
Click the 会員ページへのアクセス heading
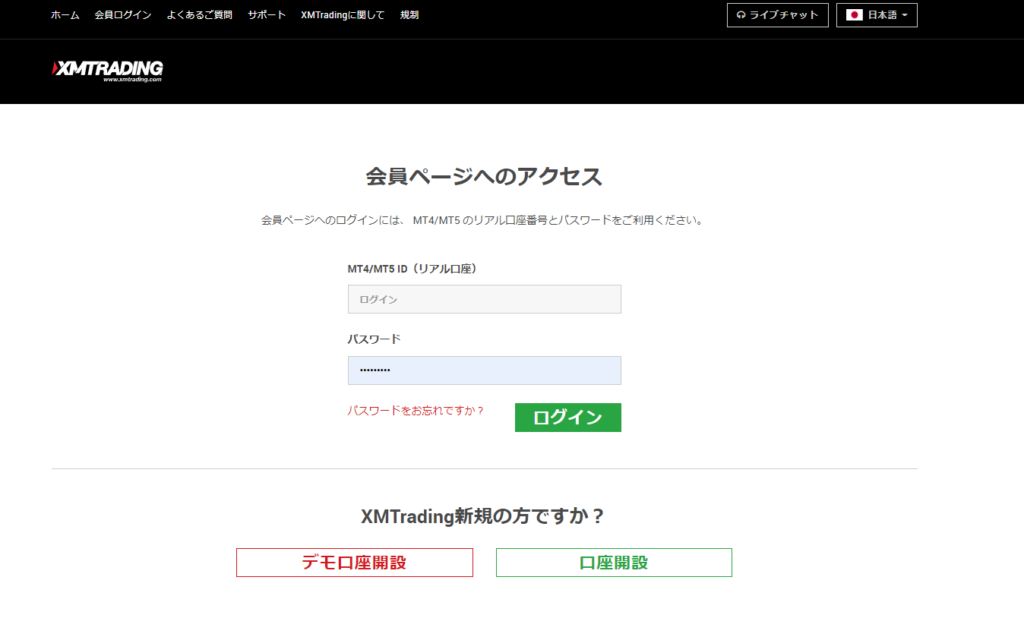(484, 176)
